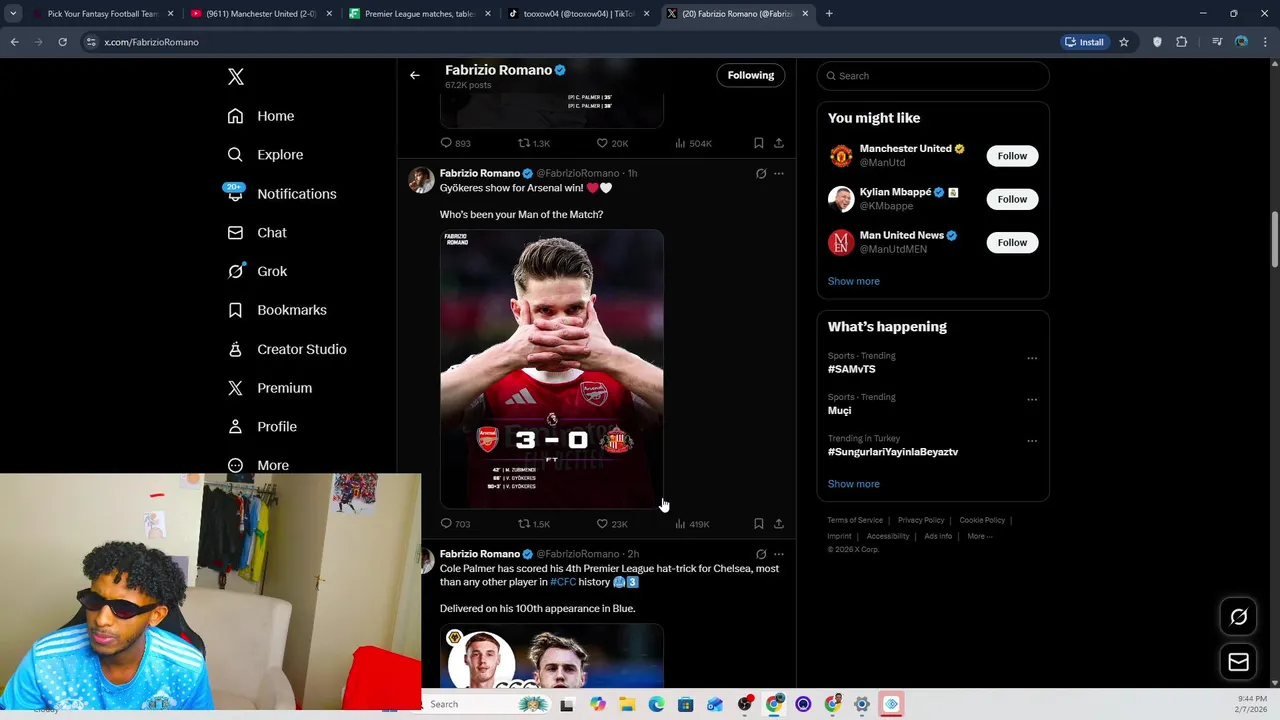Open the Cole Palmer post image

point(552,657)
